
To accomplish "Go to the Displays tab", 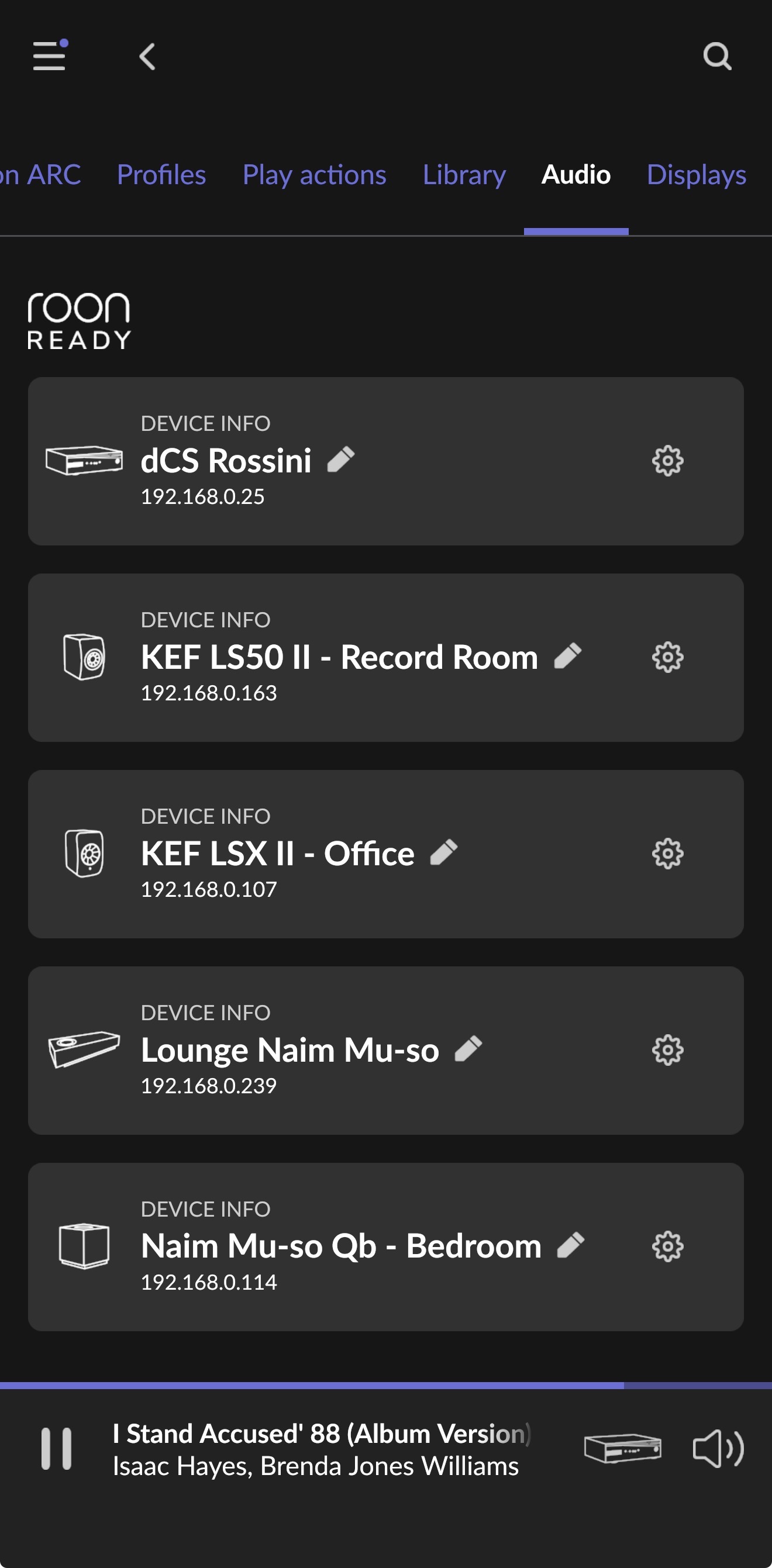I will click(696, 175).
